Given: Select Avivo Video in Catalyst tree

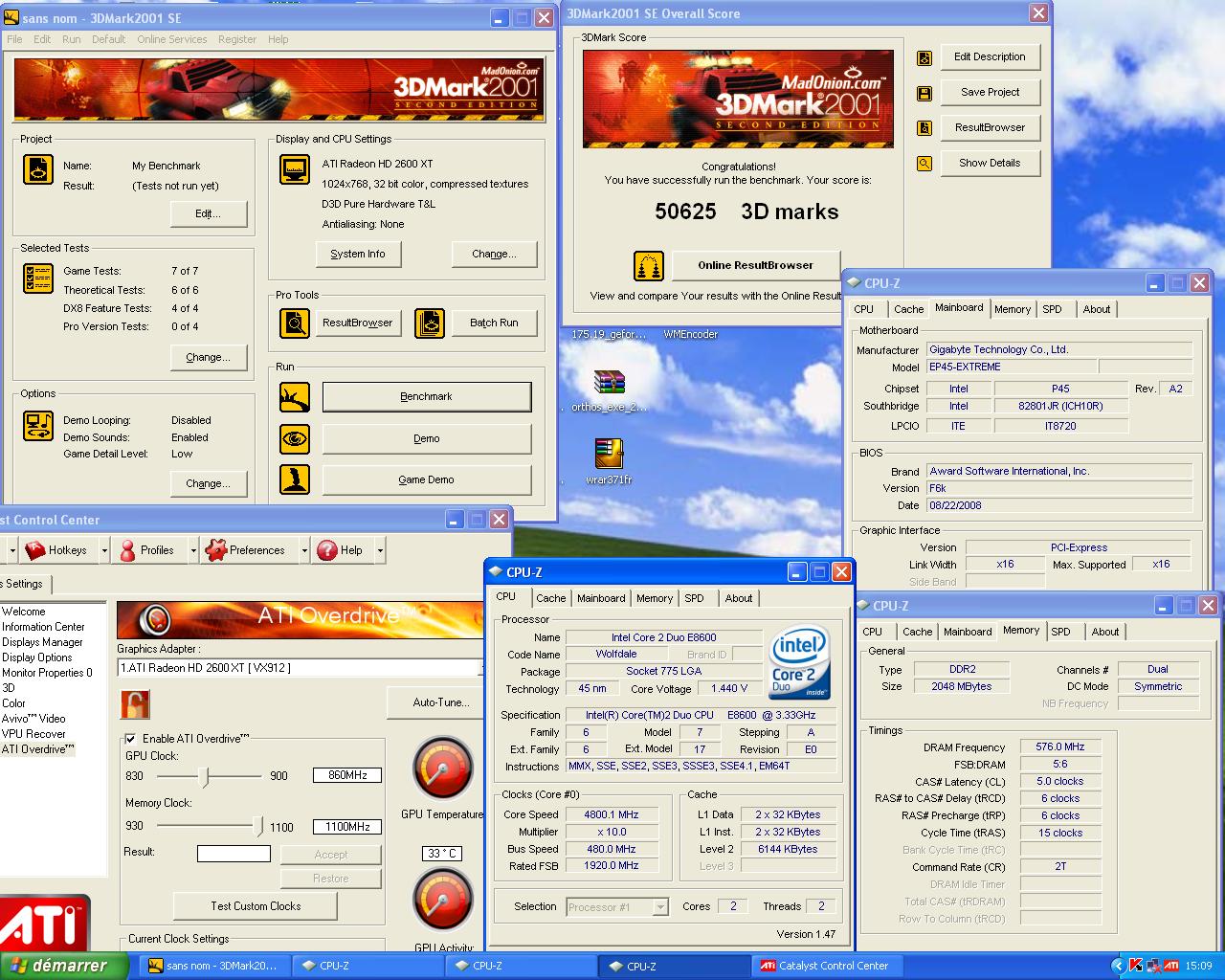Looking at the screenshot, I should coord(33,719).
